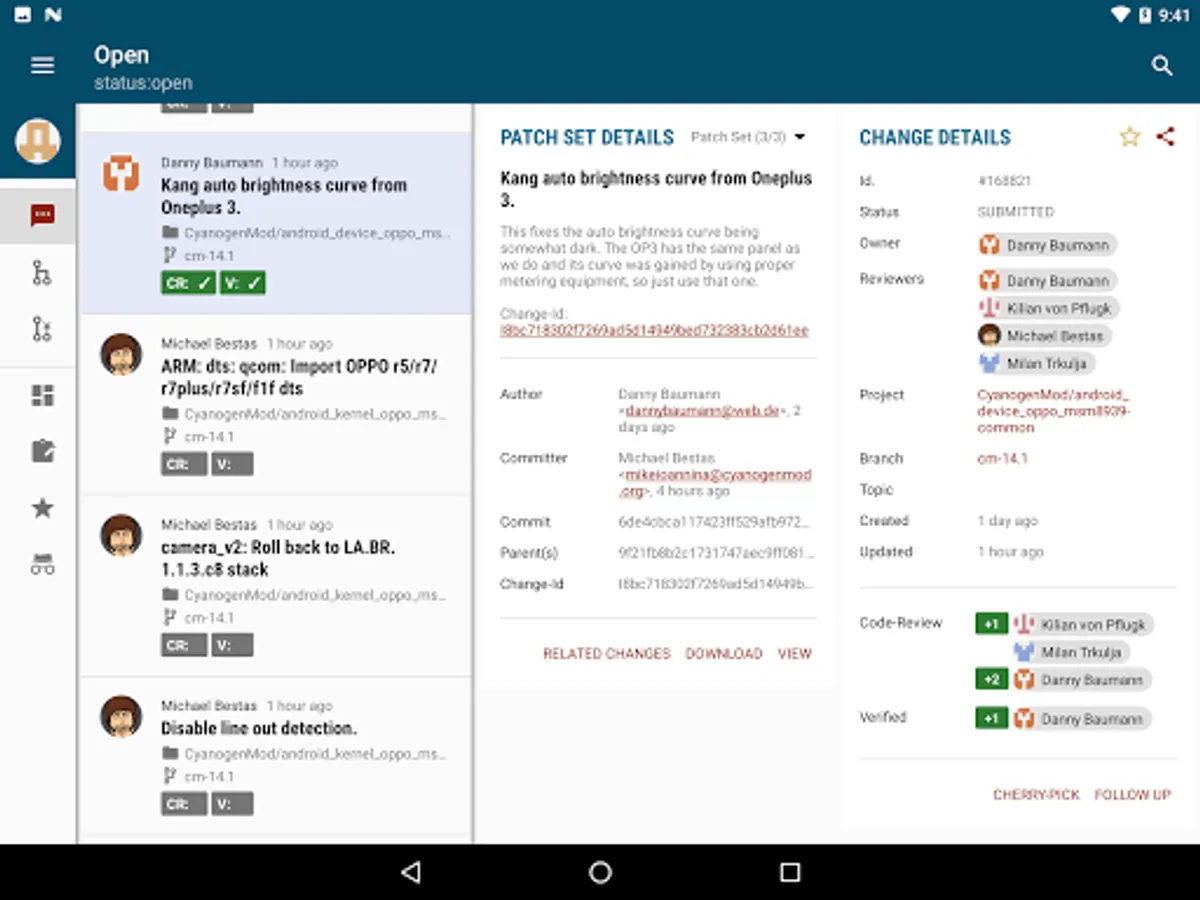Open committer mikeioannina email link
This screenshot has height=900, width=1200.
(x=714, y=483)
